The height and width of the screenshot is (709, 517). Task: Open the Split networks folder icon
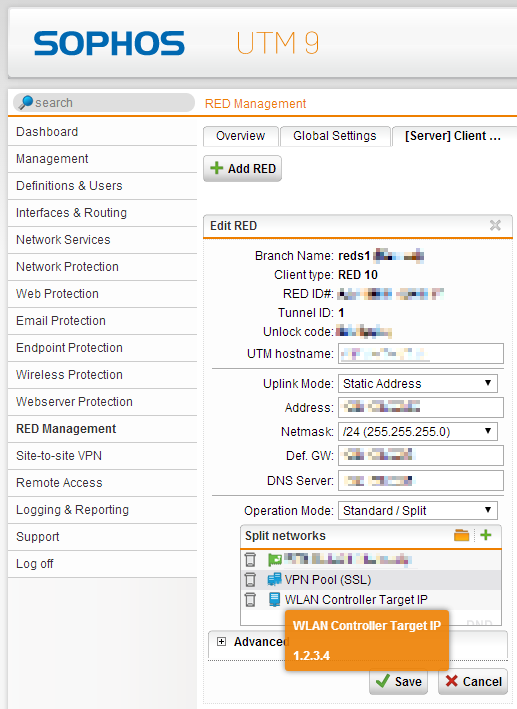pyautogui.click(x=461, y=535)
